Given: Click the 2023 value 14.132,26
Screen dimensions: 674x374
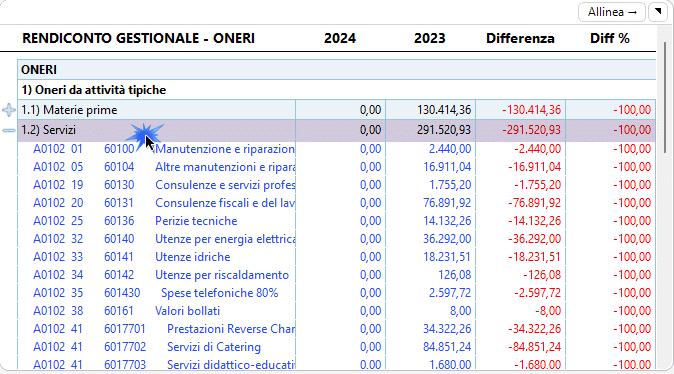Looking at the screenshot, I should click(x=447, y=221).
